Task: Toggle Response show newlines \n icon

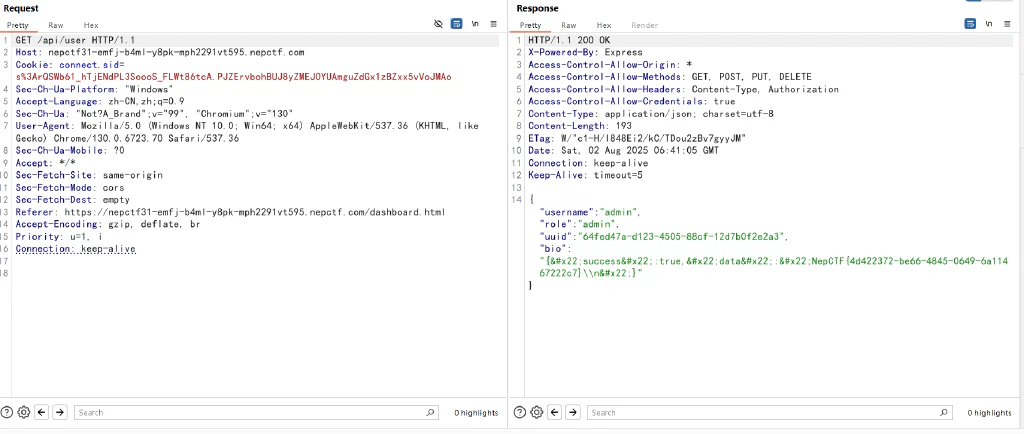Action: 989,24
